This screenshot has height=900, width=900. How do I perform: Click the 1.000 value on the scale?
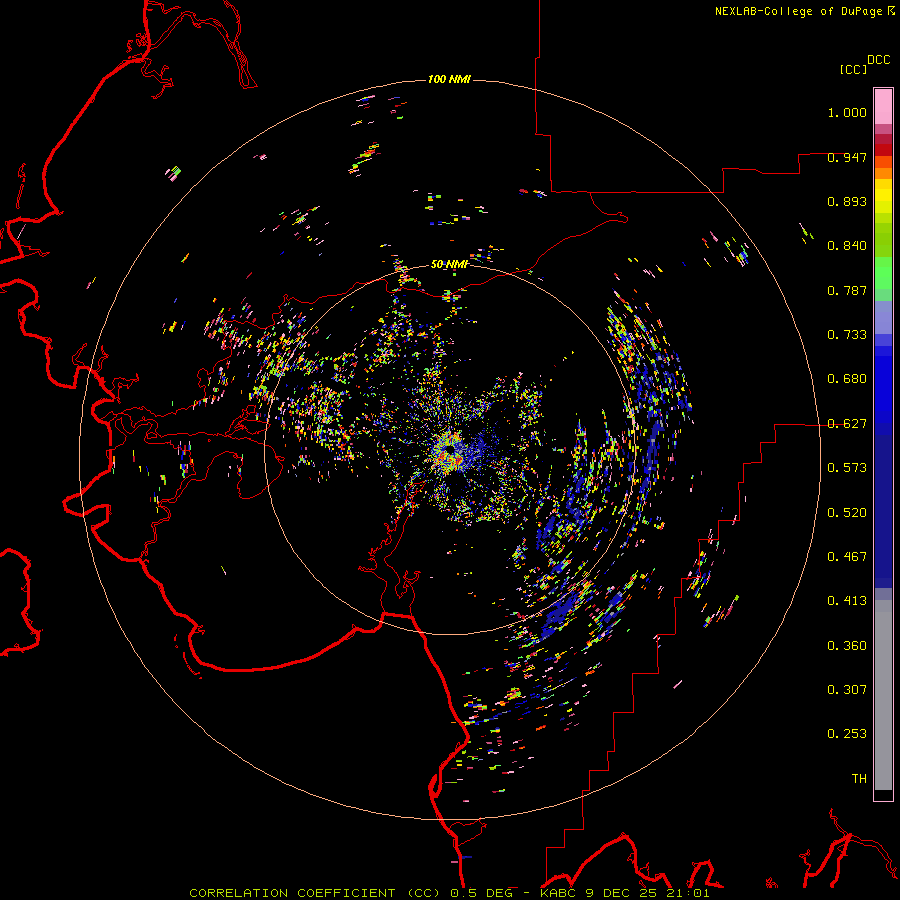[x=847, y=112]
